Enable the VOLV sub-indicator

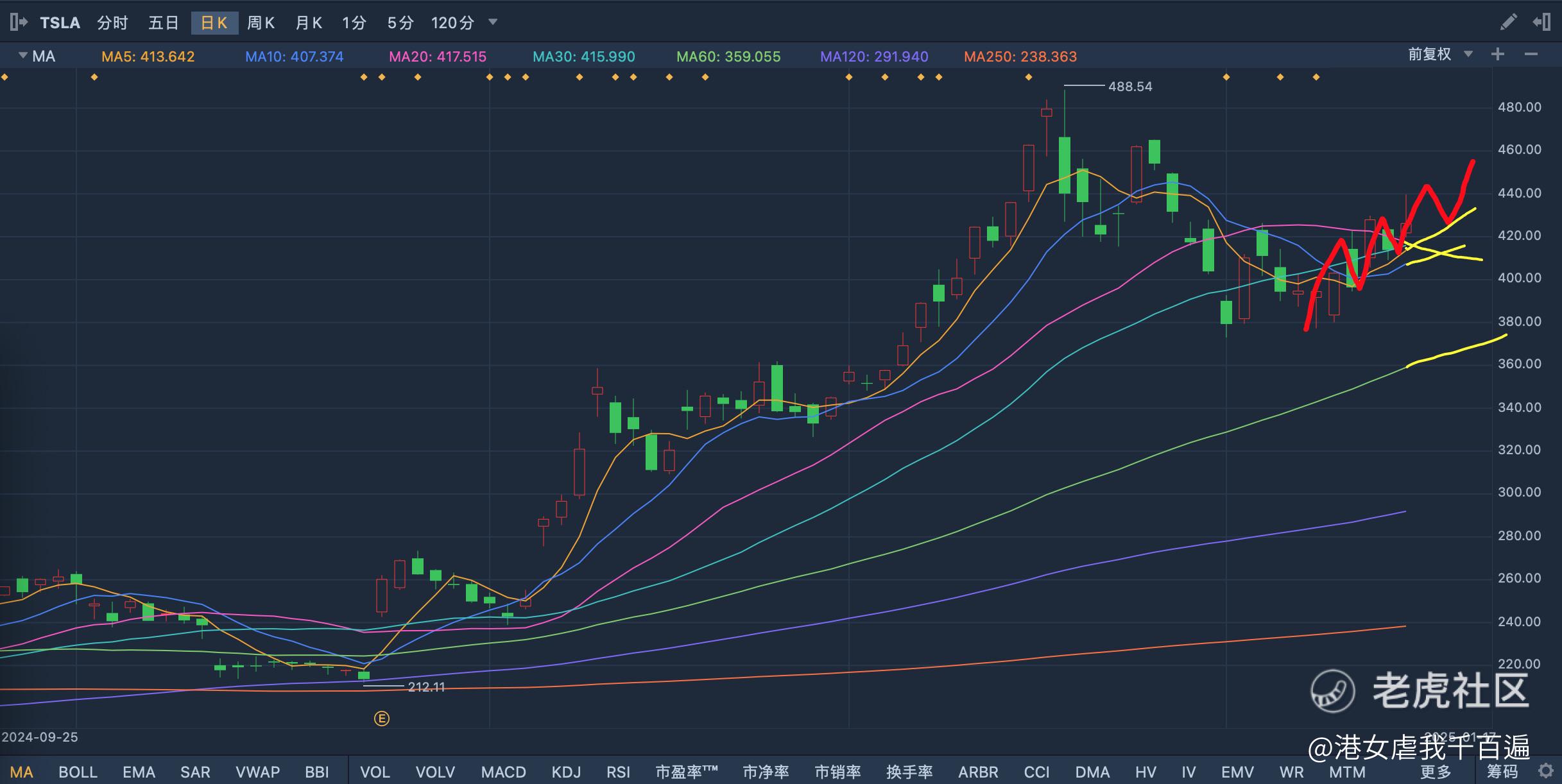tap(435, 772)
